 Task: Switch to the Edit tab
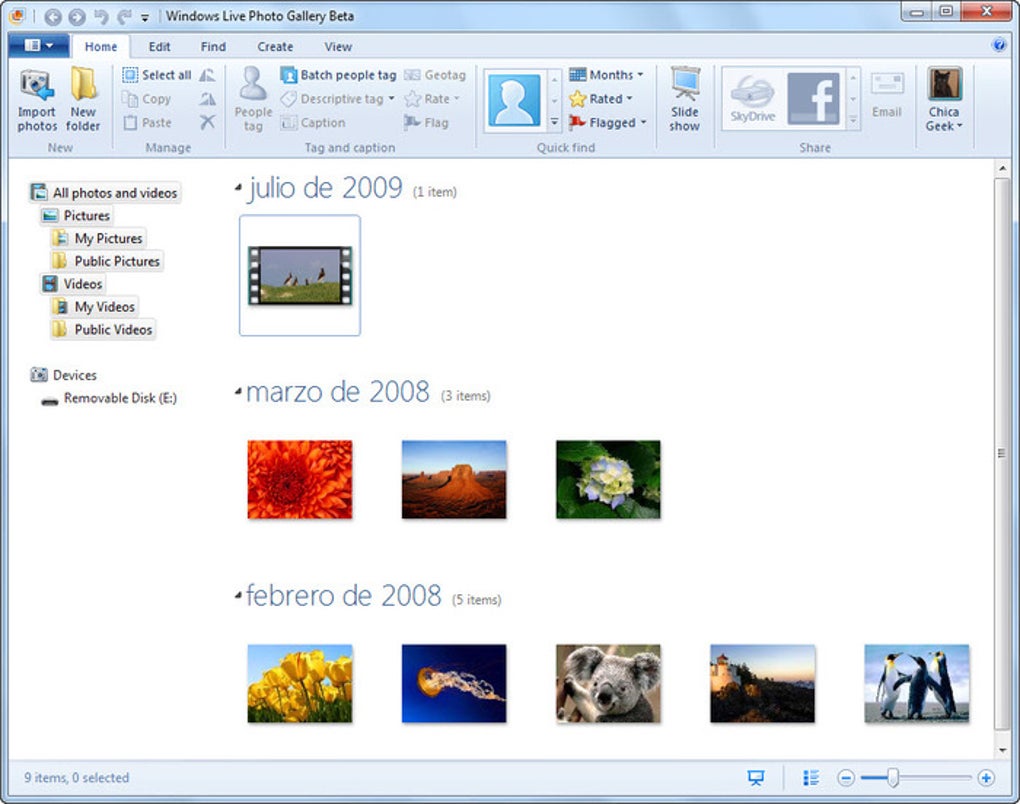click(x=159, y=47)
